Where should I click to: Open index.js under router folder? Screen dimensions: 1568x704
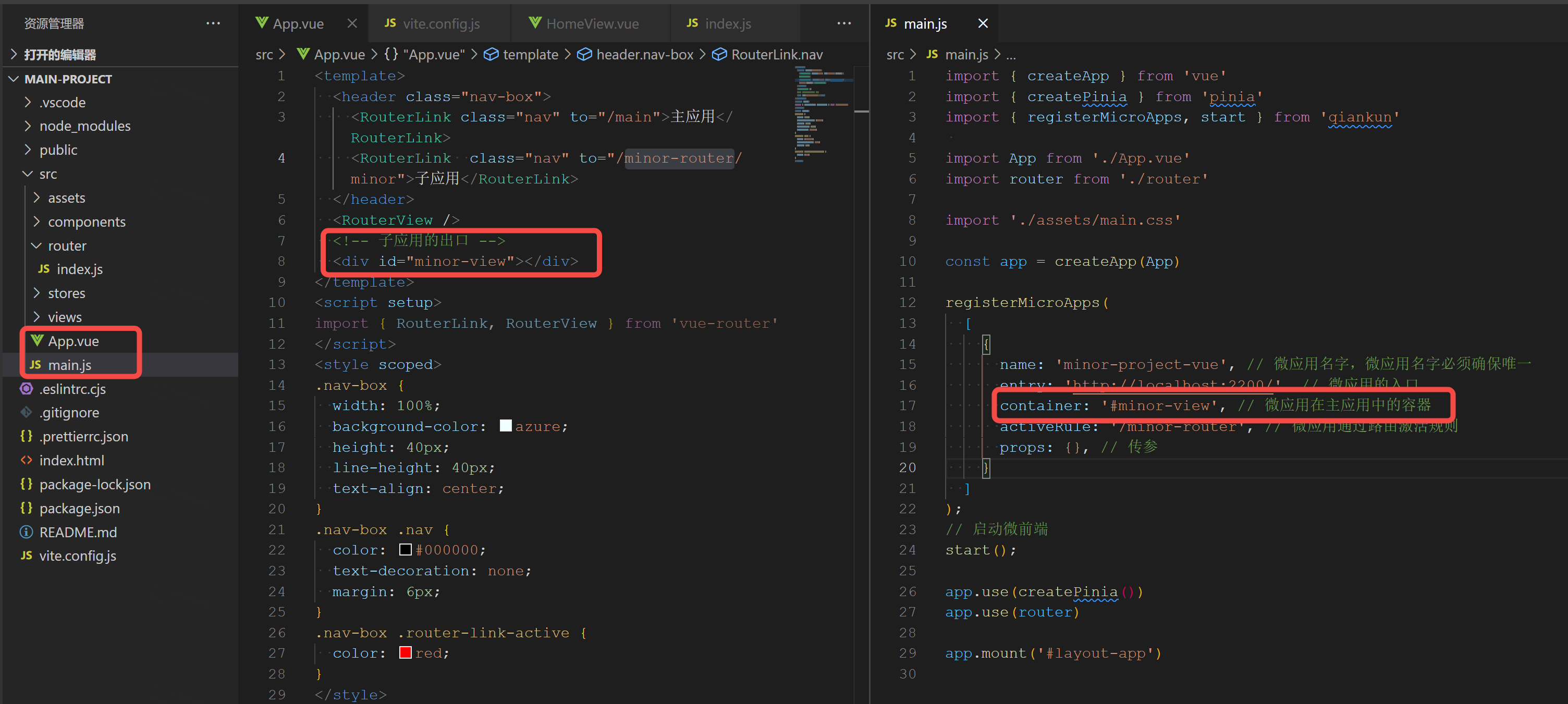(120, 269)
